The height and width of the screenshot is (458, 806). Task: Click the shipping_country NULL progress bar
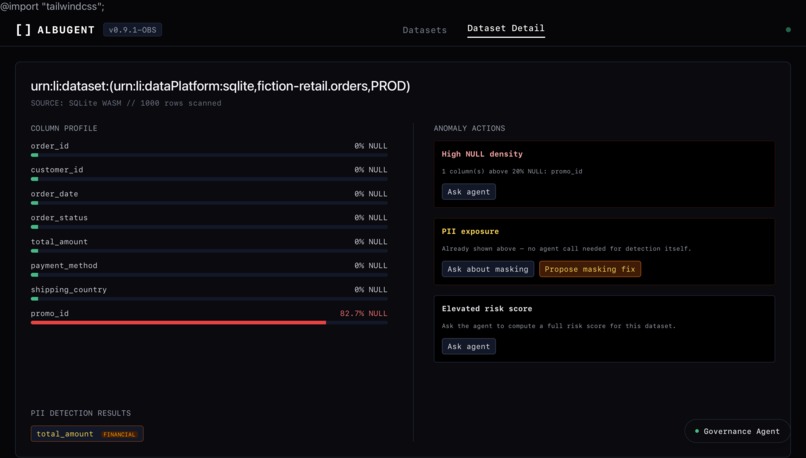tap(209, 299)
